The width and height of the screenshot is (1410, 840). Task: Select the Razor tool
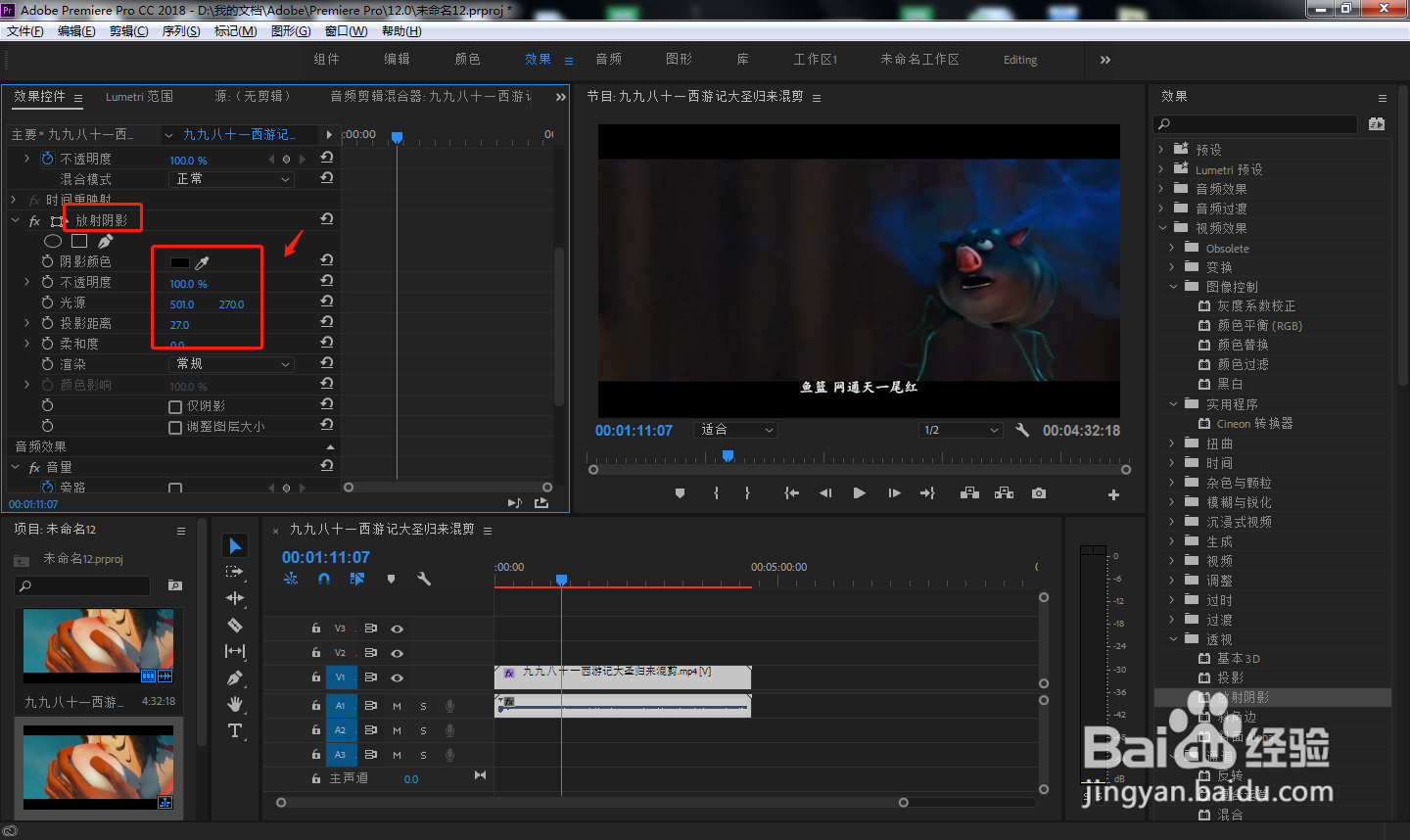[x=235, y=625]
